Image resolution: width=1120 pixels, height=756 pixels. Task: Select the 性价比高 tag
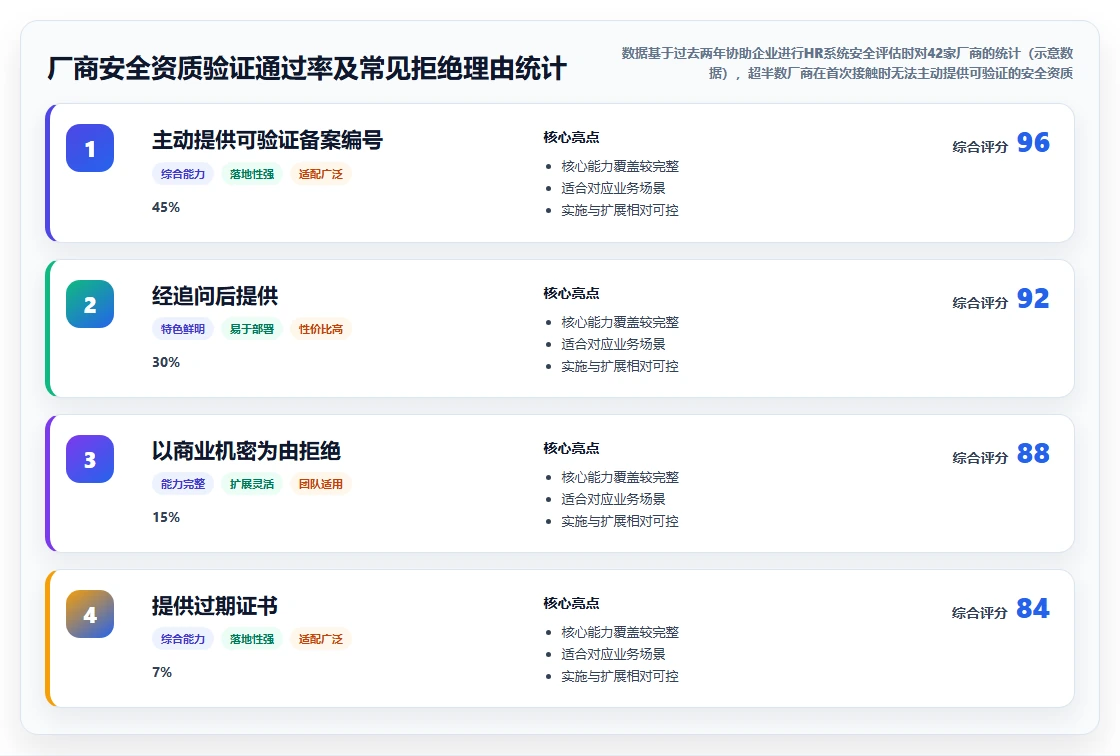[x=321, y=329]
